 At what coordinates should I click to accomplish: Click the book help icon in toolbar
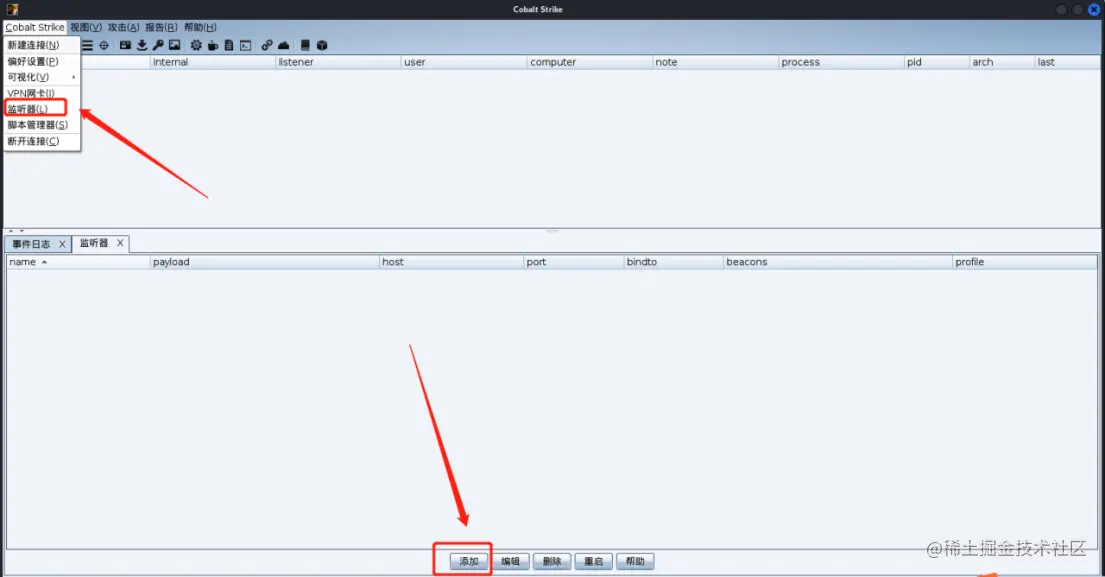[x=305, y=45]
